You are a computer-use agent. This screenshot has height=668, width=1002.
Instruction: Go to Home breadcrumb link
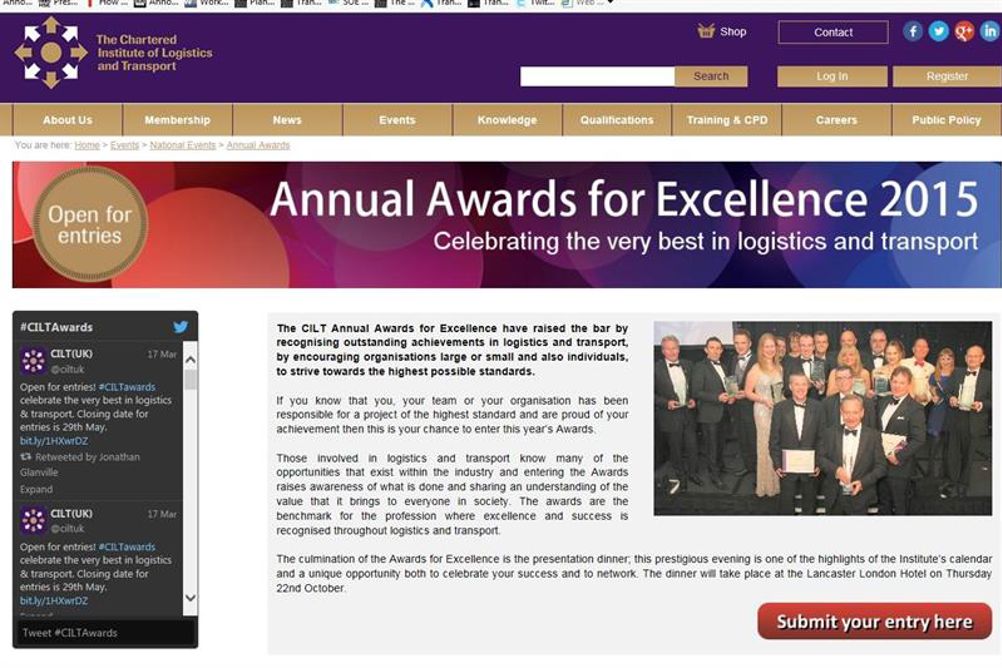click(87, 145)
